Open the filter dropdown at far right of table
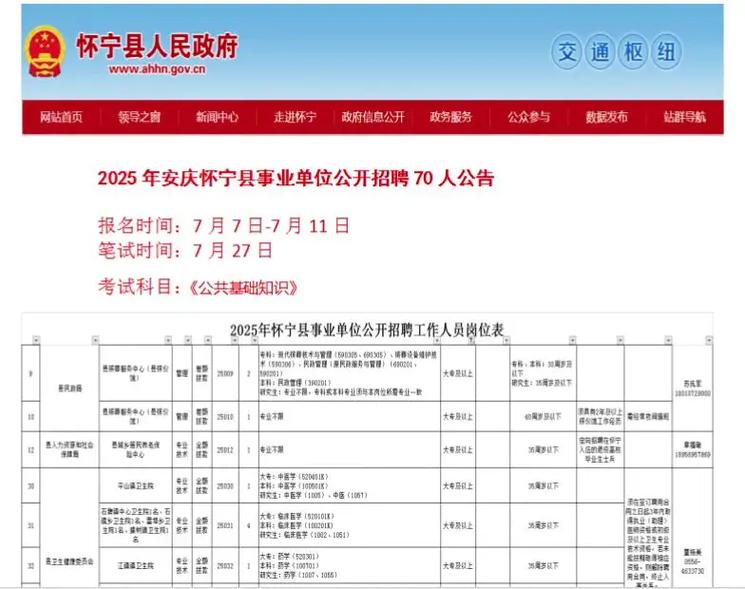This screenshot has height=589, width=745. pyautogui.click(x=709, y=340)
